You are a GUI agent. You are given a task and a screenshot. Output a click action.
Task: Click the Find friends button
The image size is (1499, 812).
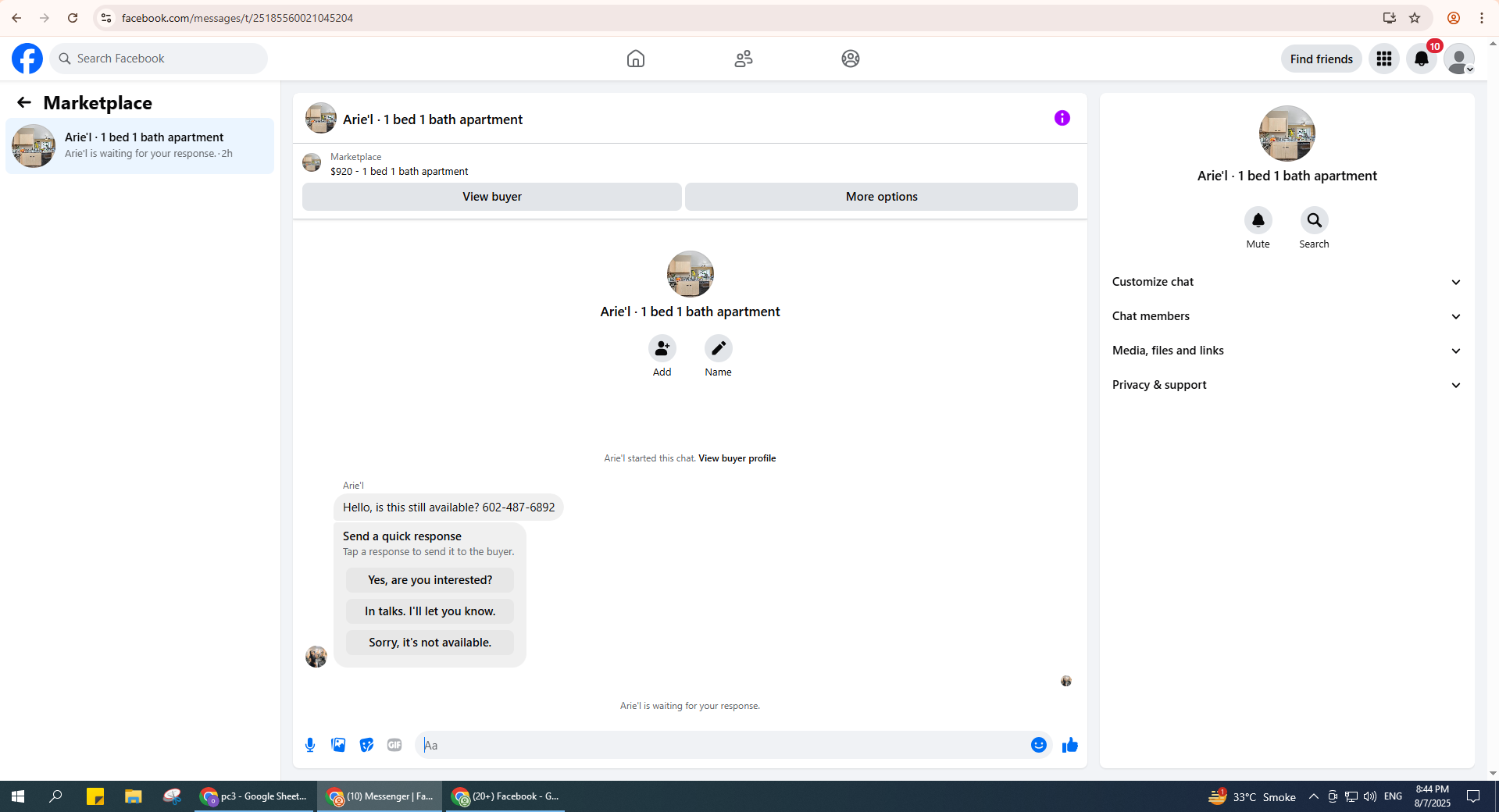1322,59
